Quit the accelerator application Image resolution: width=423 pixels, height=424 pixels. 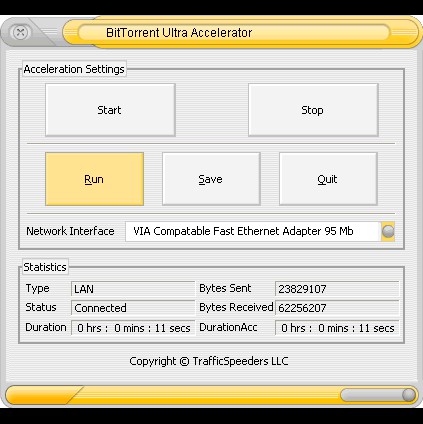[328, 179]
